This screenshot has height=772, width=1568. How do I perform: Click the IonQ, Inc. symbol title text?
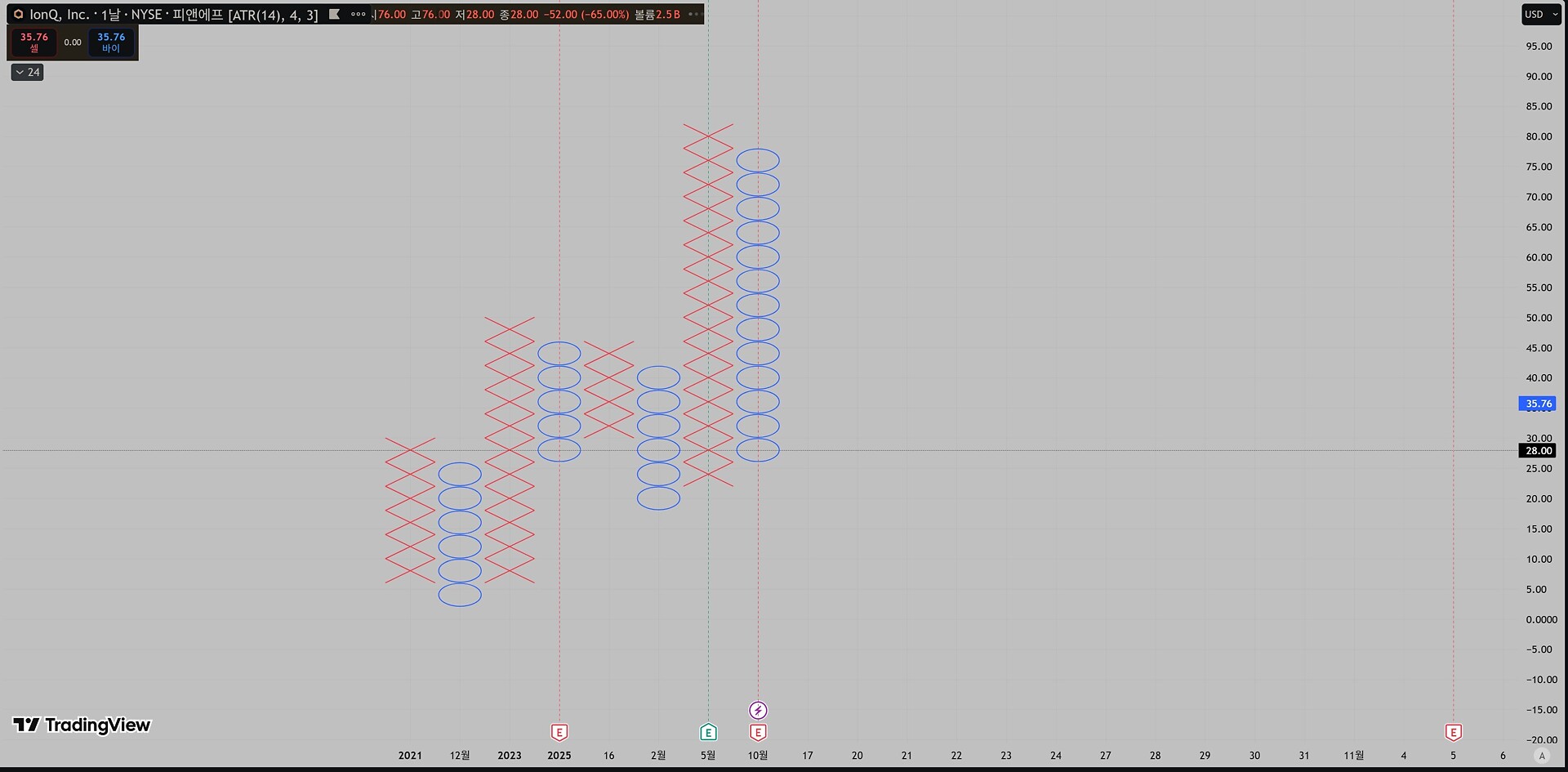click(x=59, y=15)
